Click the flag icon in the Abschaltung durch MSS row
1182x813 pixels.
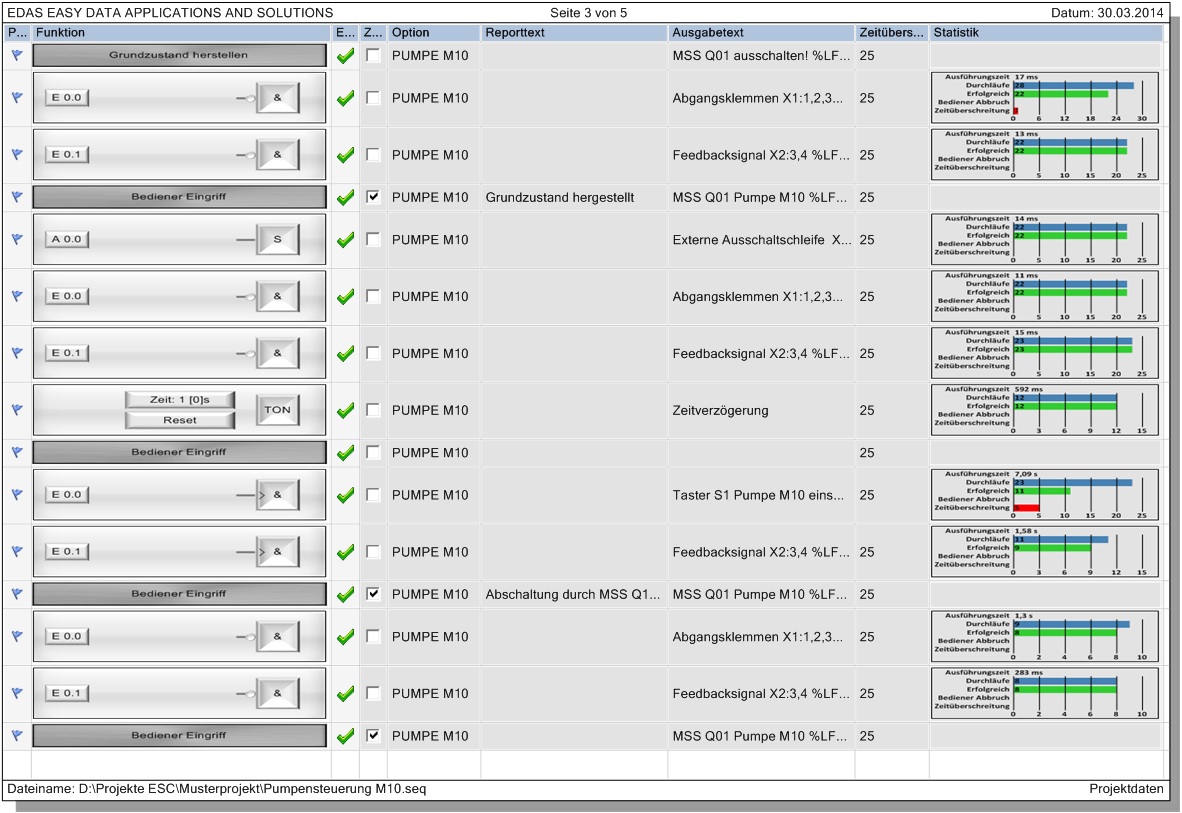[16, 594]
